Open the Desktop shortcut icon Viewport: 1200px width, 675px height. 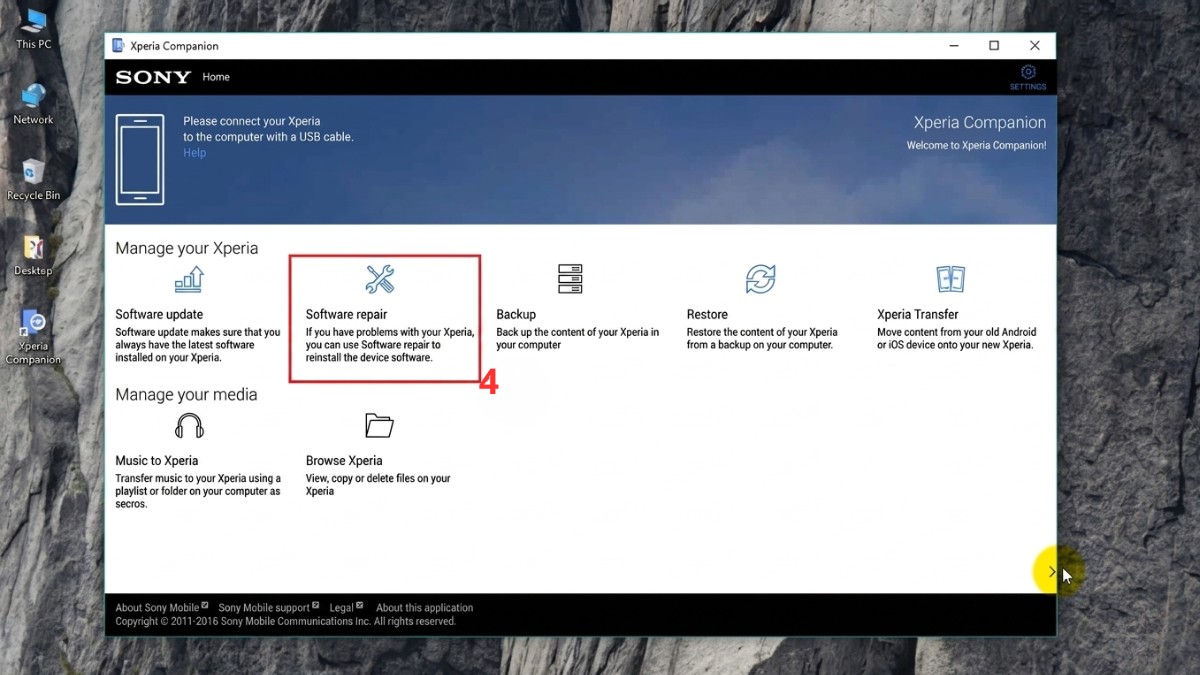point(33,256)
